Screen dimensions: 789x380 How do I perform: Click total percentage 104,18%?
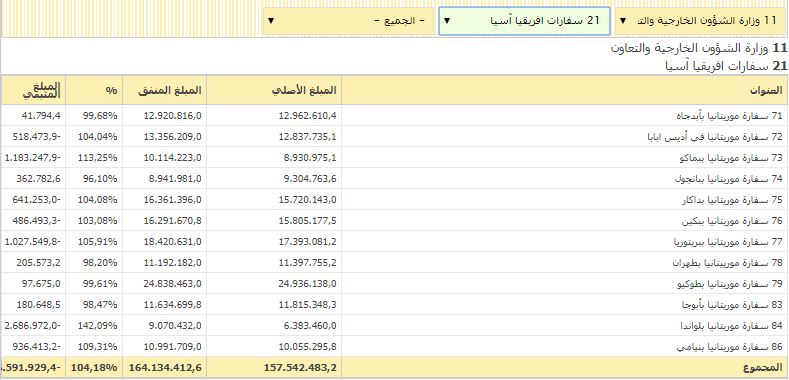95,368
